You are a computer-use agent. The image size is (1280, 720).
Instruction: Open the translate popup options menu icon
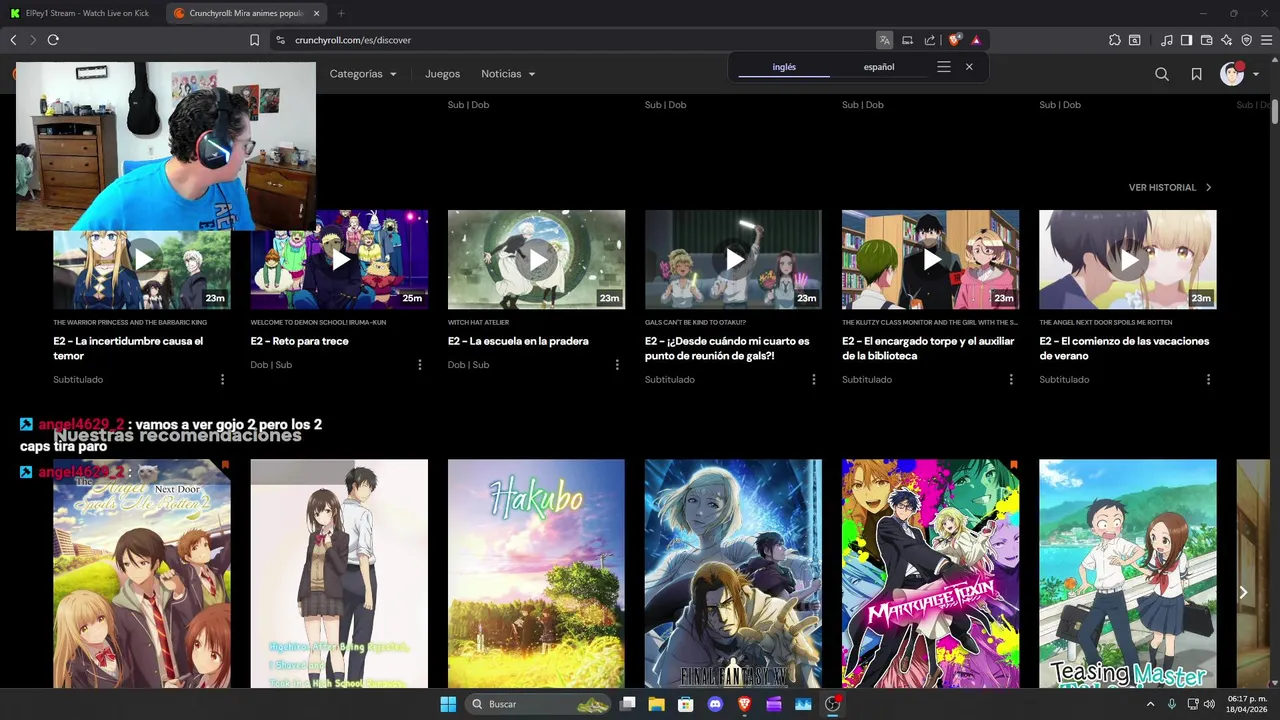(943, 67)
